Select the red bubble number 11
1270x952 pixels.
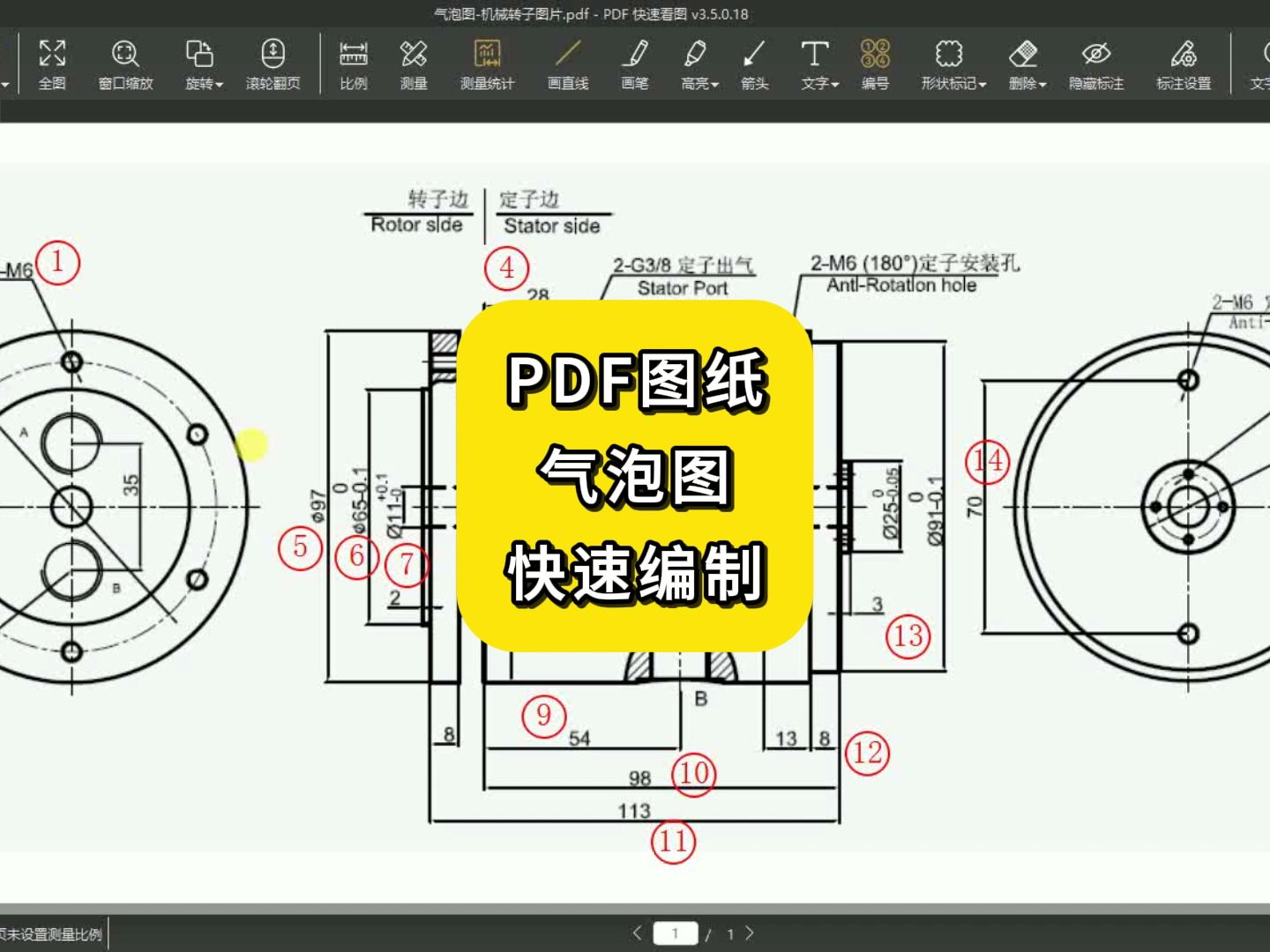coord(673,841)
